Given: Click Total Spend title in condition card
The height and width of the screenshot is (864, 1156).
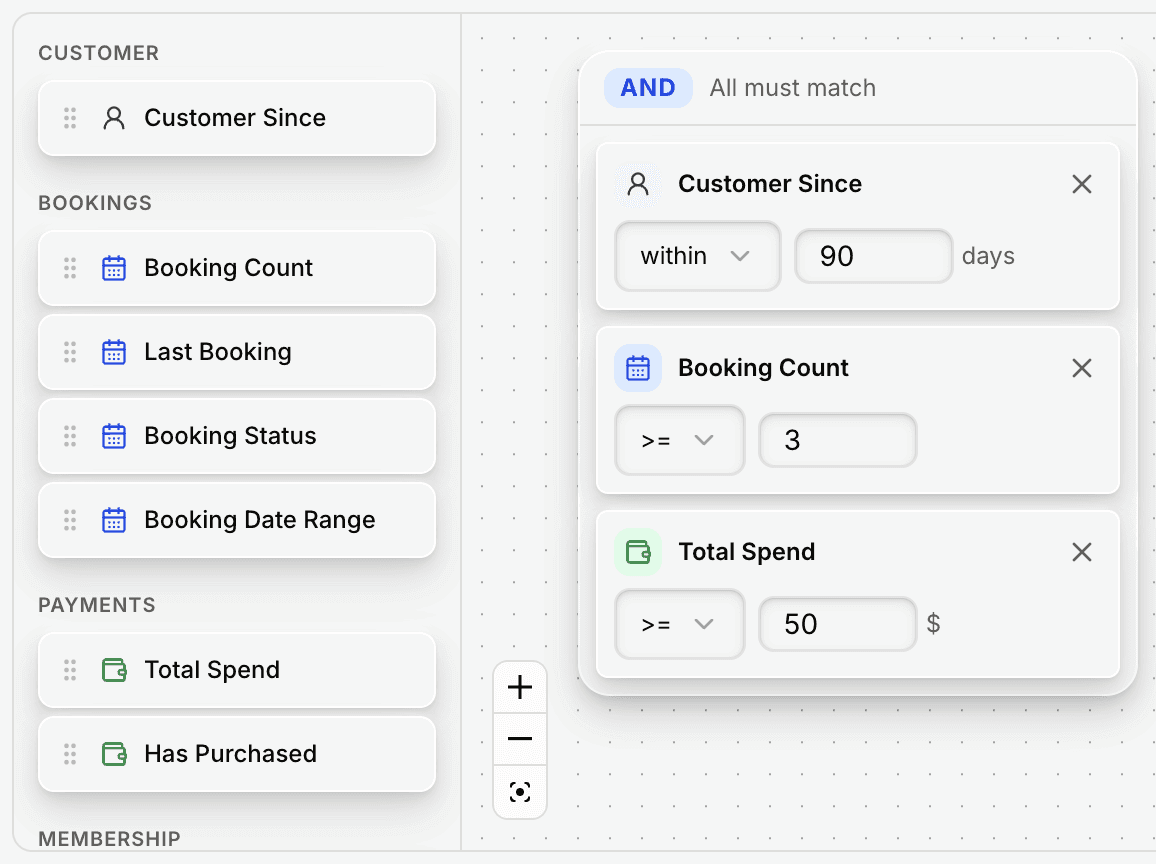Looking at the screenshot, I should pyautogui.click(x=746, y=552).
